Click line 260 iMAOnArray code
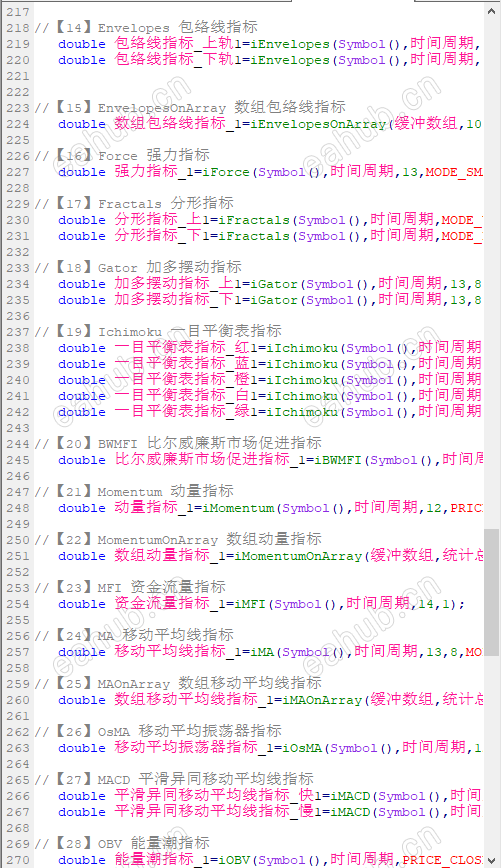The width and height of the screenshot is (502, 868). click(x=270, y=700)
